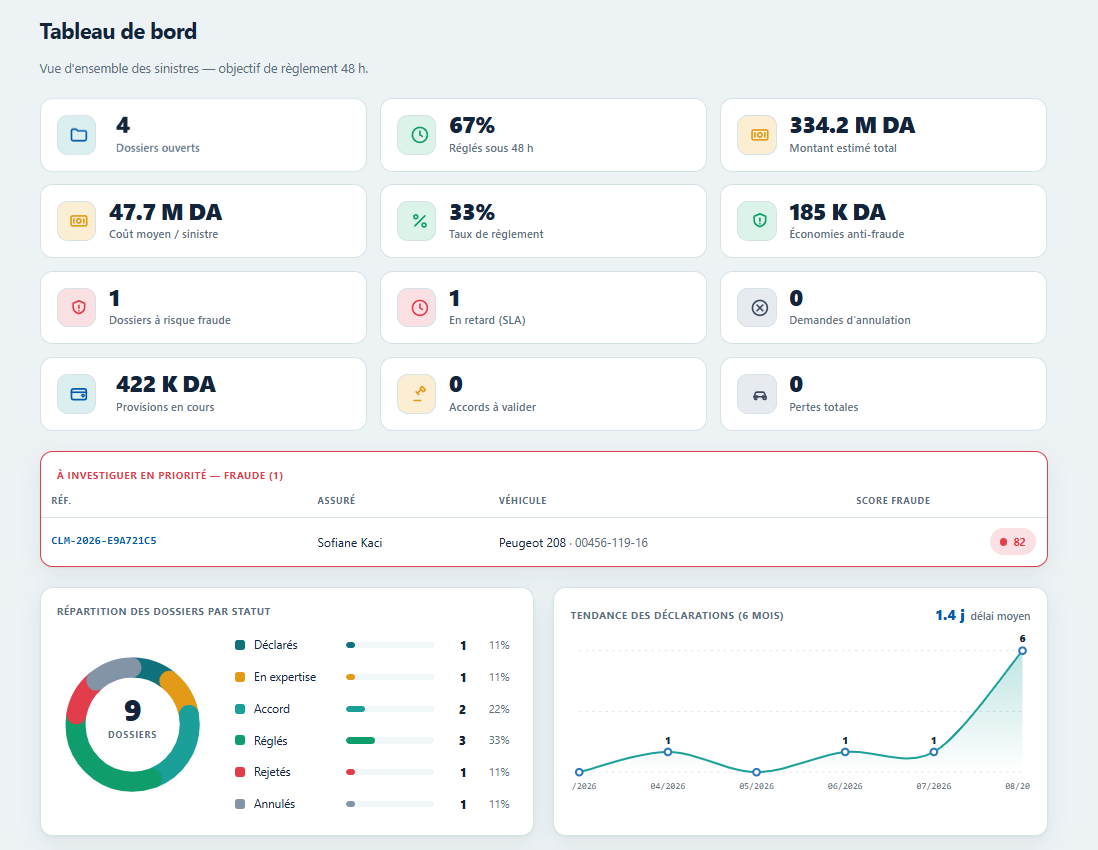Click the Tableau de bord heading
The height and width of the screenshot is (850, 1098).
tap(118, 32)
